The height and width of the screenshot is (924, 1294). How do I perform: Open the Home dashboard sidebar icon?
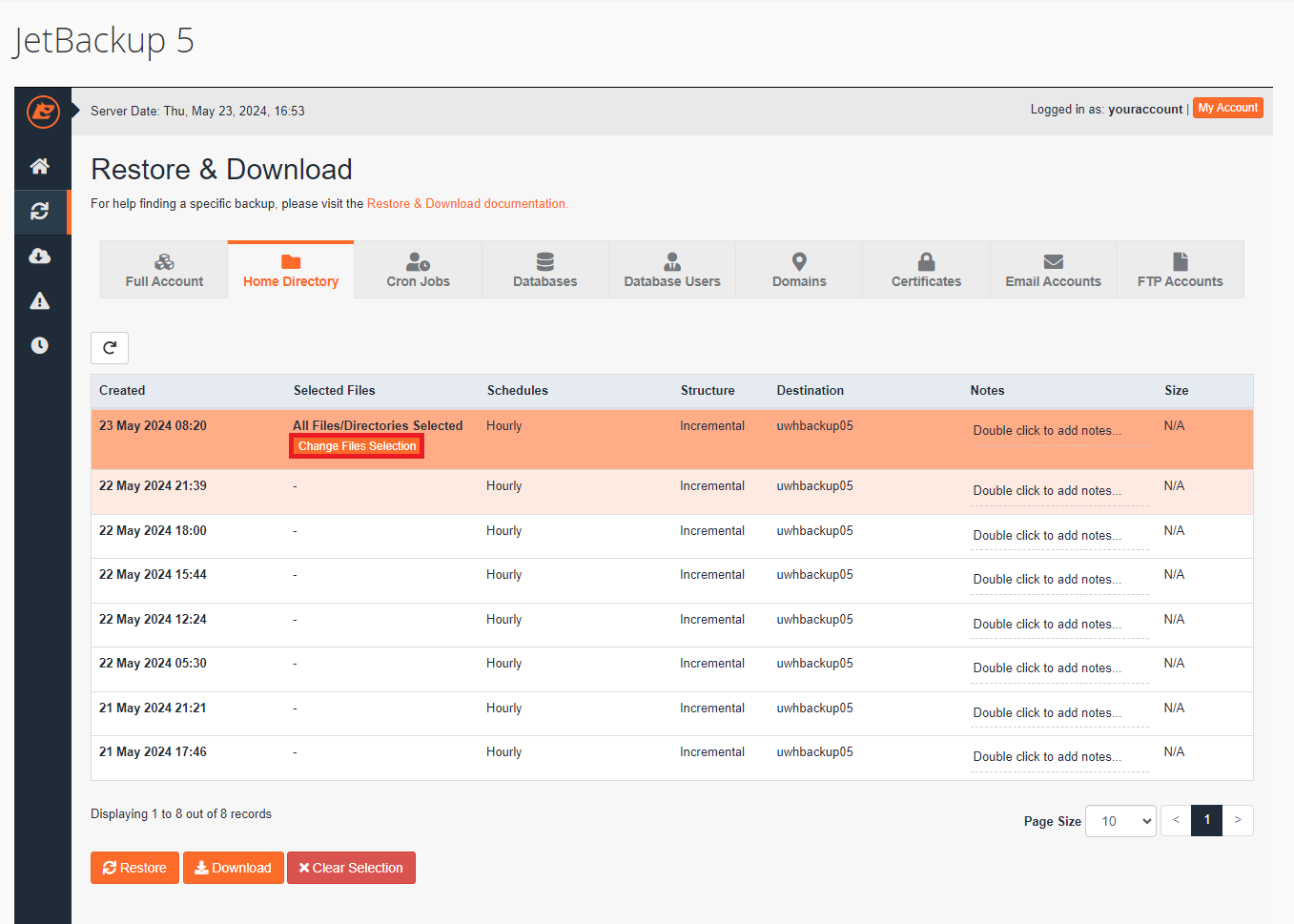click(x=40, y=167)
